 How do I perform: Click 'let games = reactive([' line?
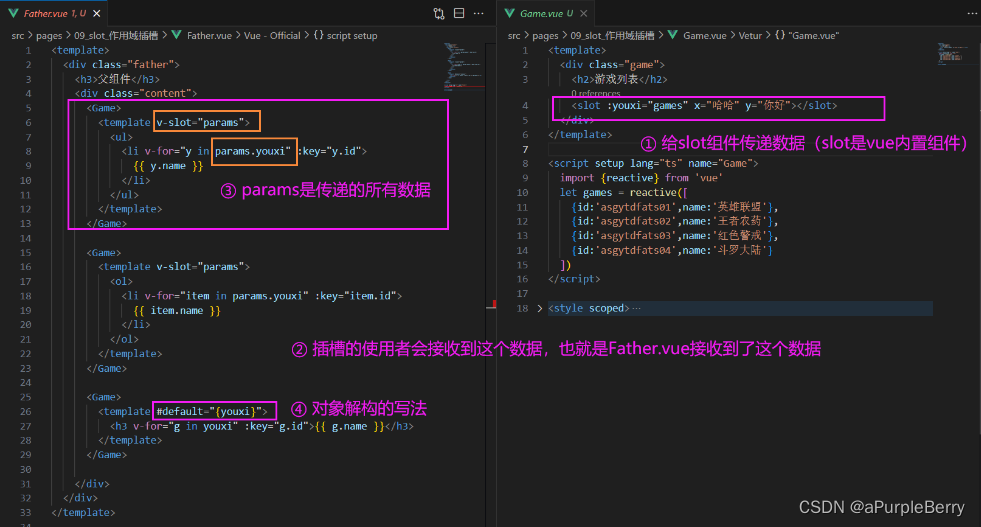(624, 192)
